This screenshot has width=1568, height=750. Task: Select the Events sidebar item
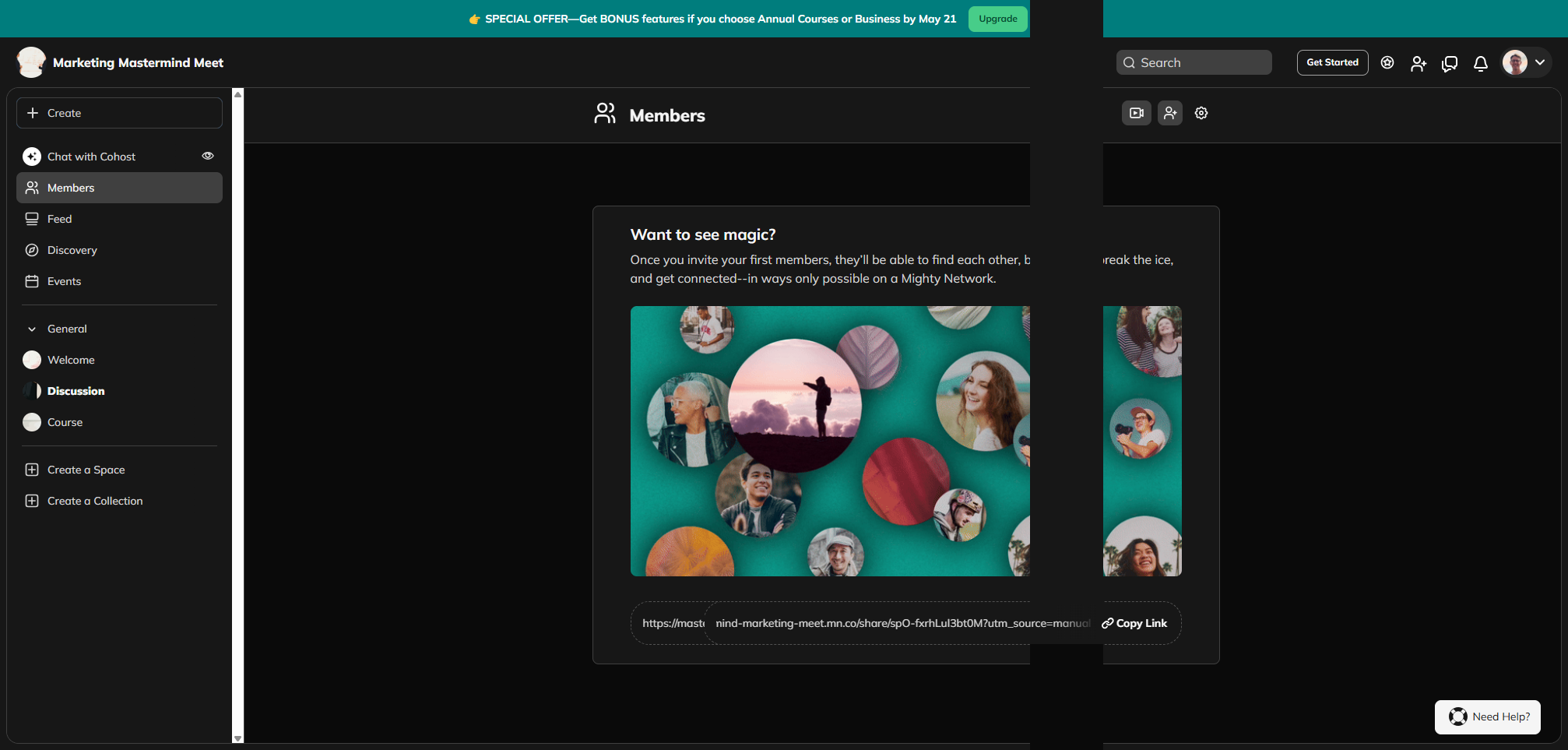pyautogui.click(x=64, y=281)
